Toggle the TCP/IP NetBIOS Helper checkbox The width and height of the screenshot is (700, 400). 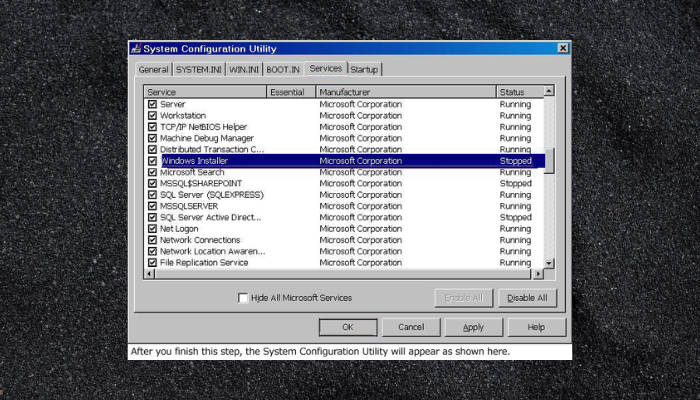(152, 127)
